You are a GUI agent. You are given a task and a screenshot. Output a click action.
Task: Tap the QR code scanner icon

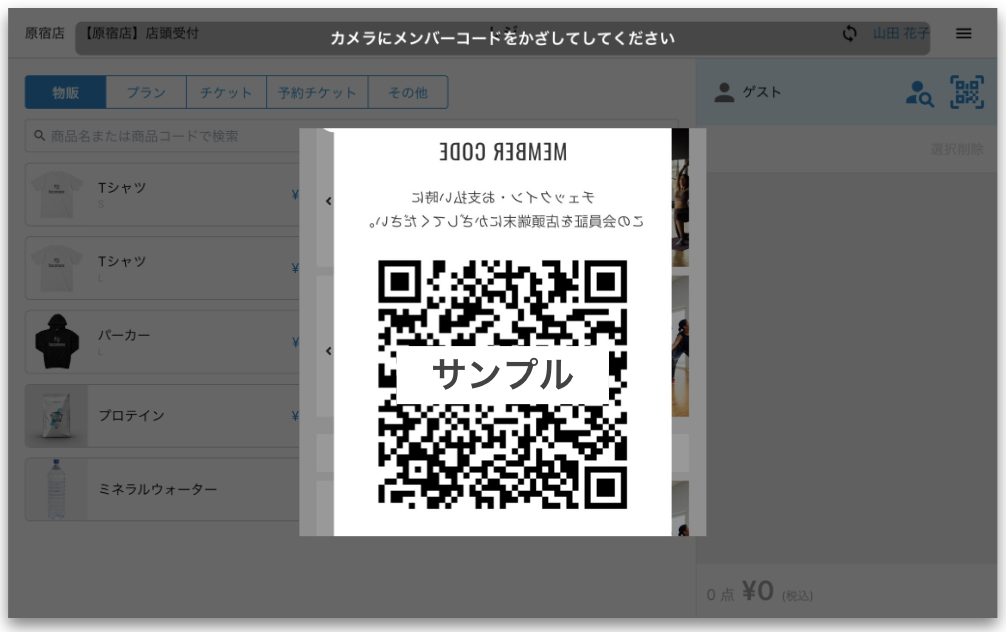pos(966,93)
